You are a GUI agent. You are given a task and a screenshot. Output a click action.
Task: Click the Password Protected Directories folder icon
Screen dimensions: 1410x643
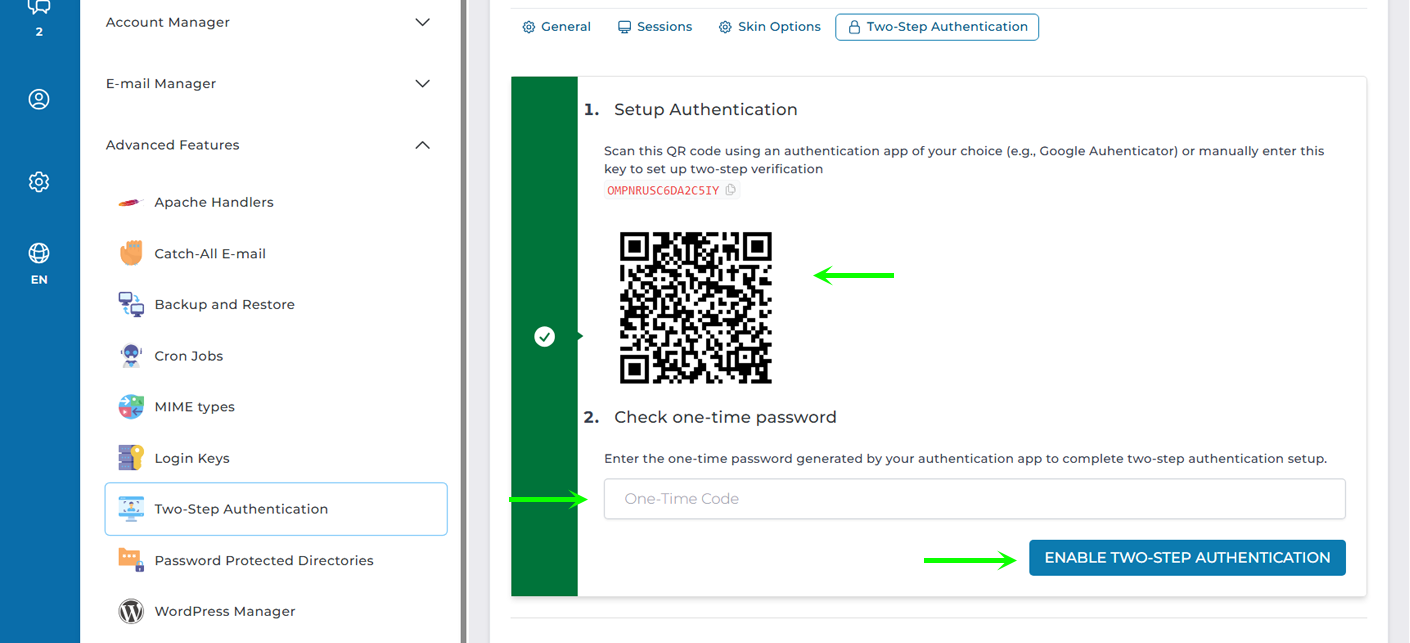click(x=131, y=560)
